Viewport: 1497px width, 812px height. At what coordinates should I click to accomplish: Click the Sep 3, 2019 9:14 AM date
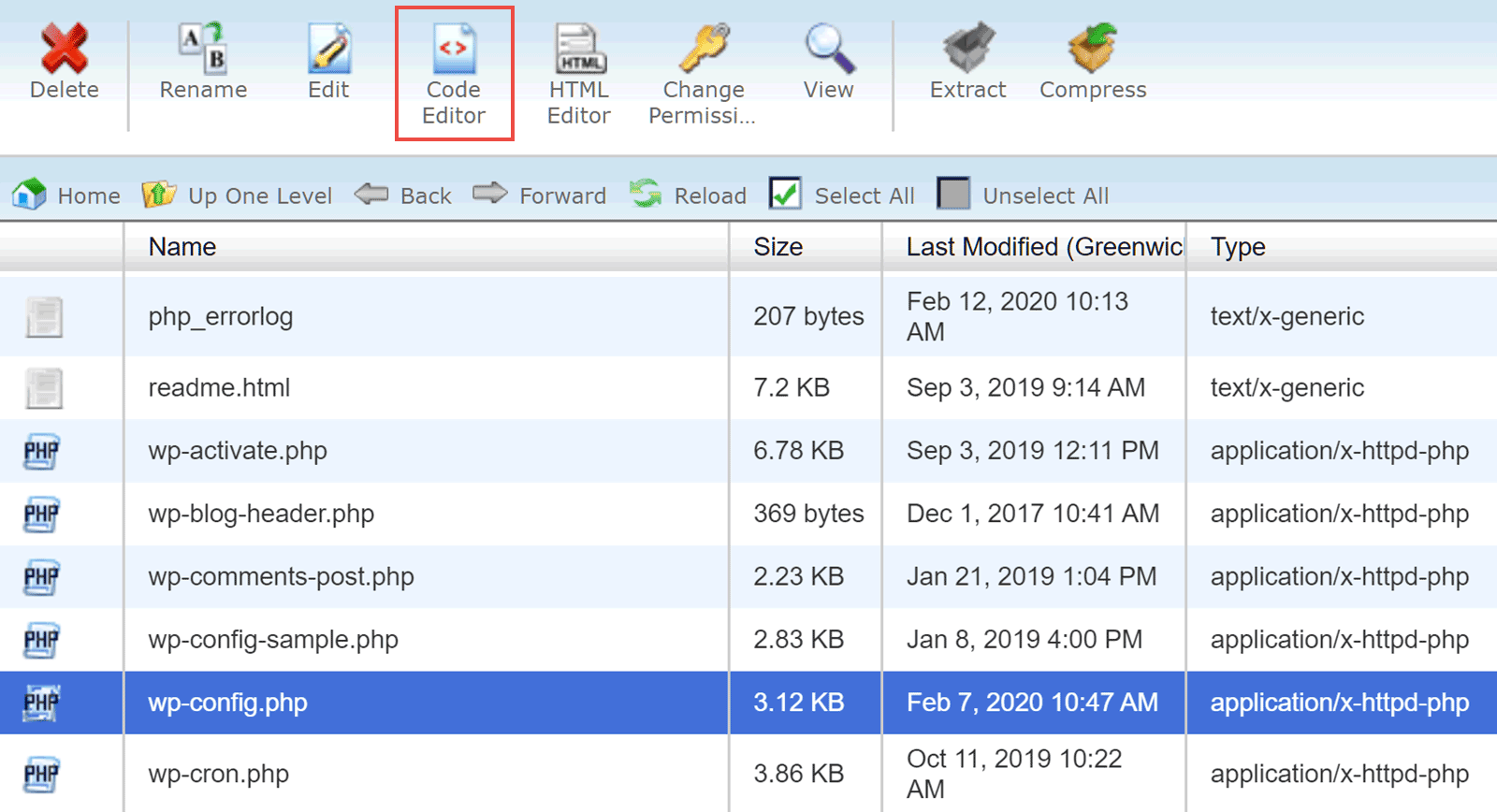(x=1025, y=387)
